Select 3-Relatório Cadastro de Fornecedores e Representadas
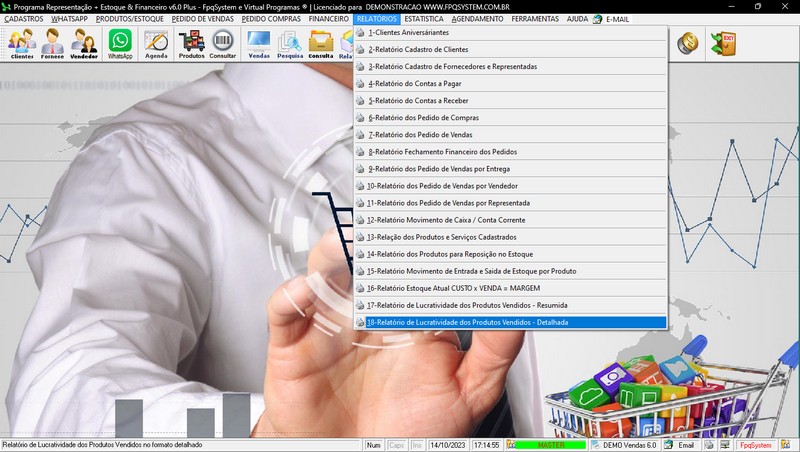This screenshot has width=800, height=452. click(x=510, y=66)
